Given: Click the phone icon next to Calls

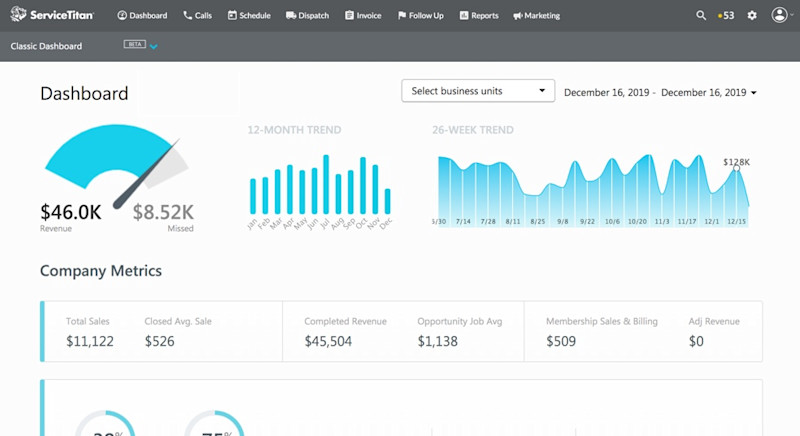Looking at the screenshot, I should (187, 15).
